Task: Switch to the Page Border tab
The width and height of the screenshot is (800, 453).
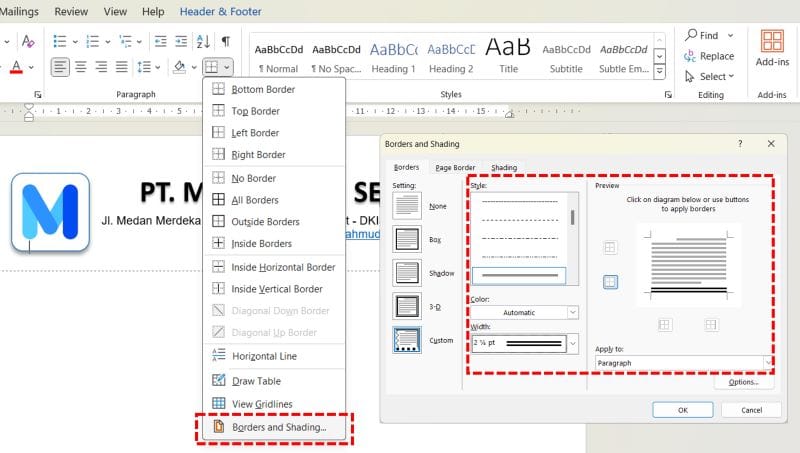Action: 455,168
